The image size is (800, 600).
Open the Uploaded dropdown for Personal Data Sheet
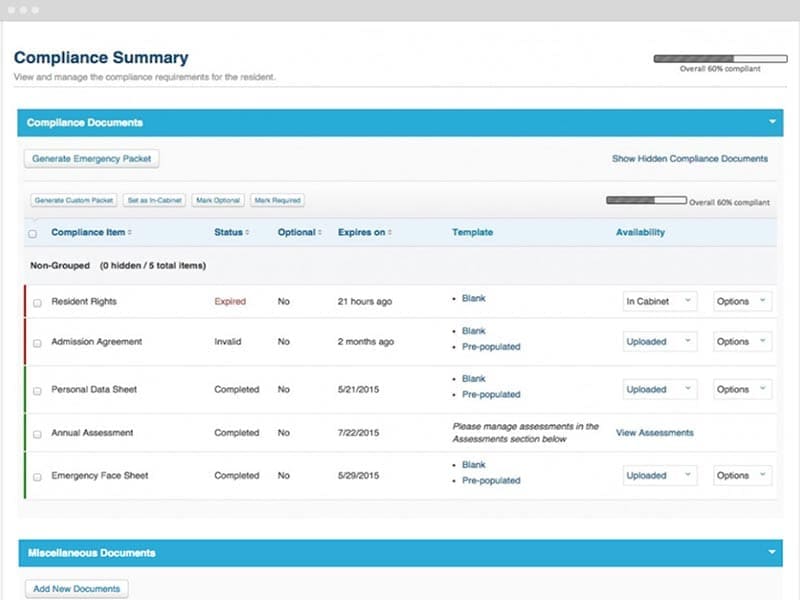(x=658, y=389)
